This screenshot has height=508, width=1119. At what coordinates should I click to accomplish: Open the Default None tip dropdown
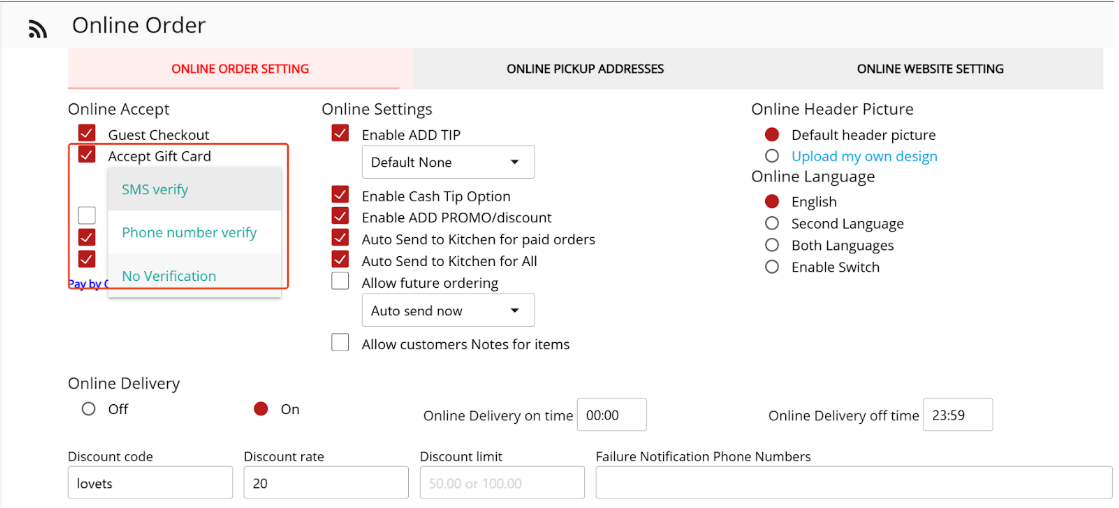point(448,162)
